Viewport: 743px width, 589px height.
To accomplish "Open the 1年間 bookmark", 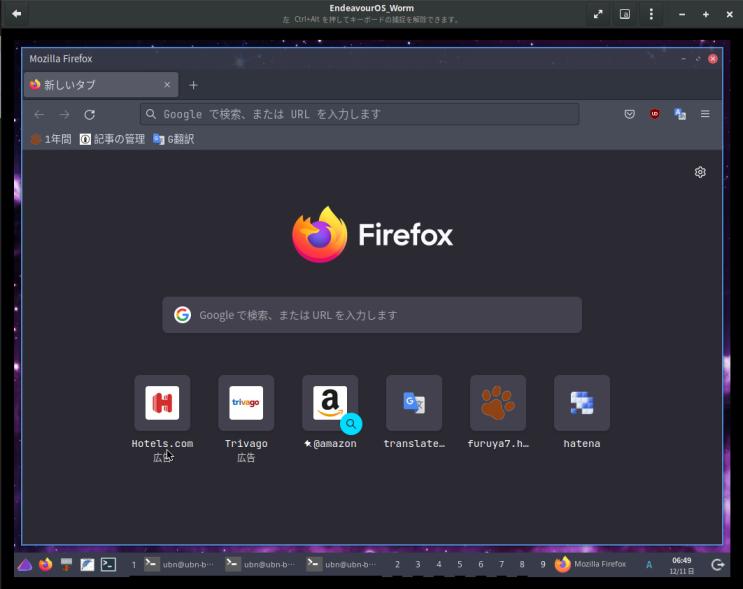I will point(51,139).
